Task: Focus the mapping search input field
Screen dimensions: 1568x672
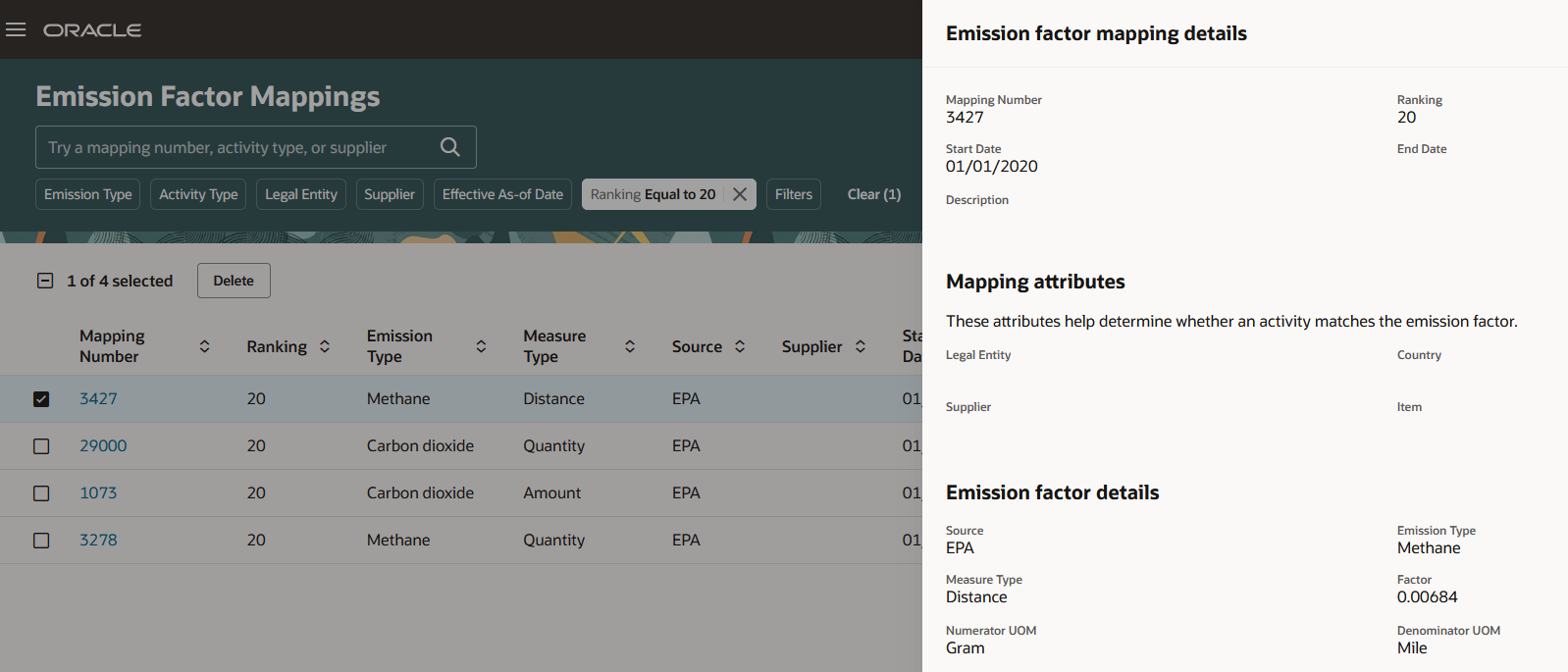Action: 235,147
